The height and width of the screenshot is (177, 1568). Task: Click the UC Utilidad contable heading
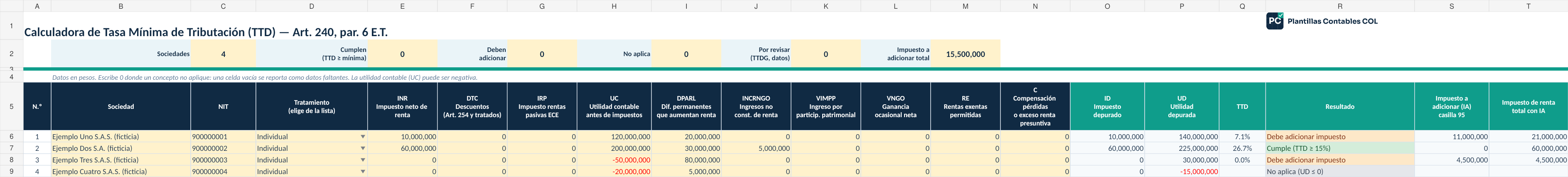click(x=614, y=106)
